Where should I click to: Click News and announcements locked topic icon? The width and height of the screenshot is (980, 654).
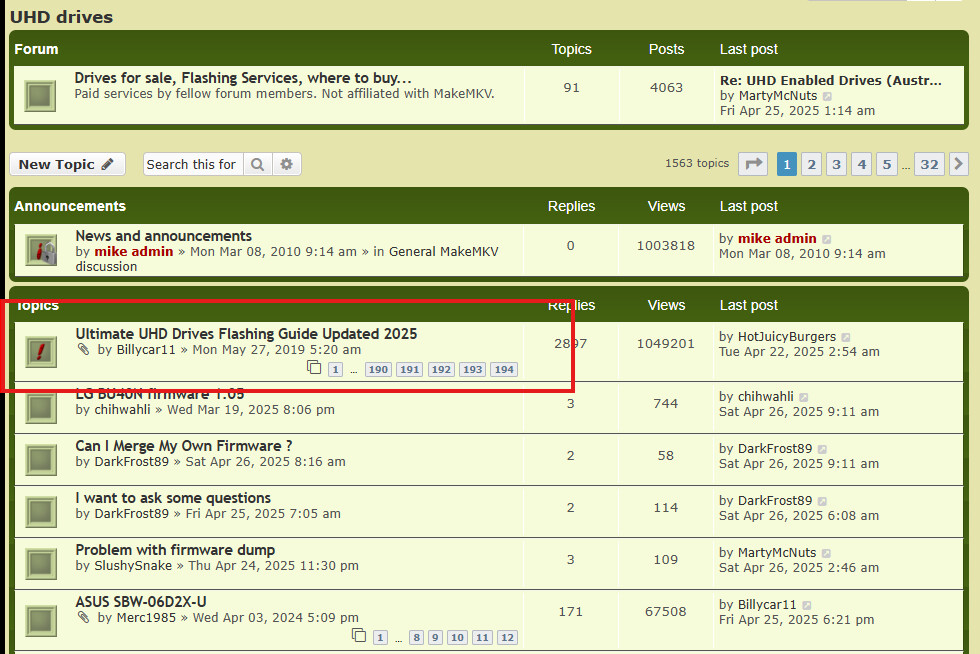40,249
